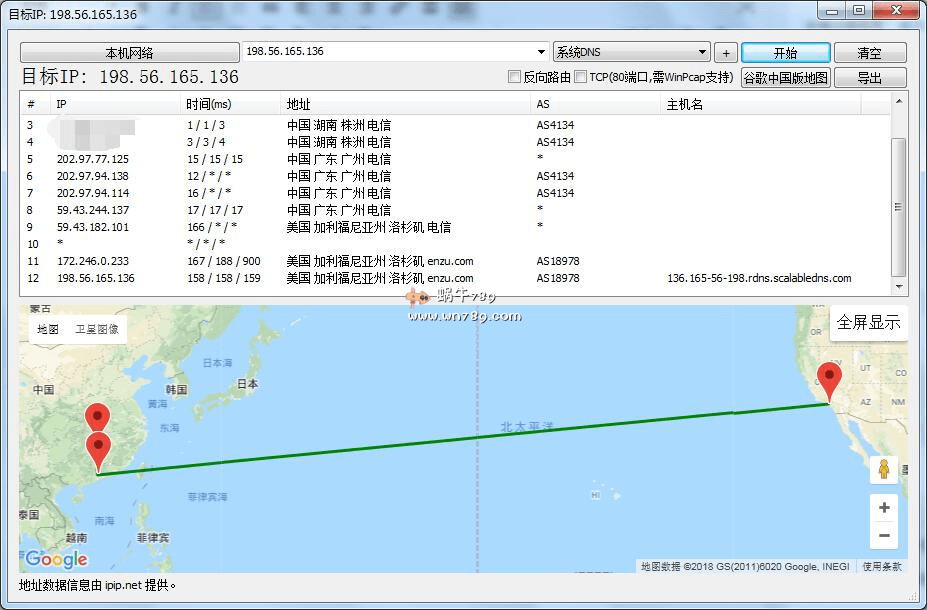This screenshot has width=927, height=610.
Task: Expand the 系统DNS dropdown
Action: click(702, 52)
